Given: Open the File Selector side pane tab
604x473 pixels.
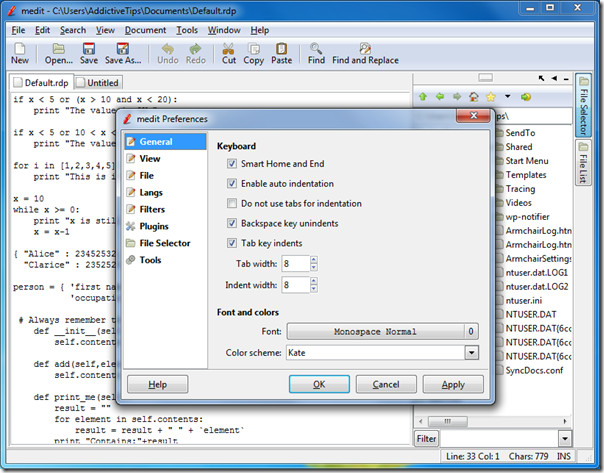Looking at the screenshot, I should click(x=584, y=105).
